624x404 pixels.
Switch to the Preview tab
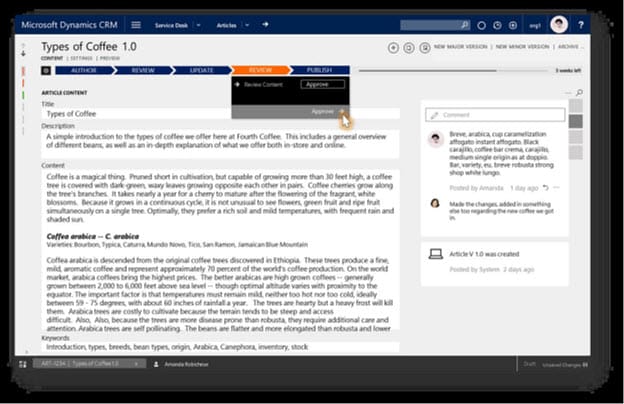tap(110, 58)
